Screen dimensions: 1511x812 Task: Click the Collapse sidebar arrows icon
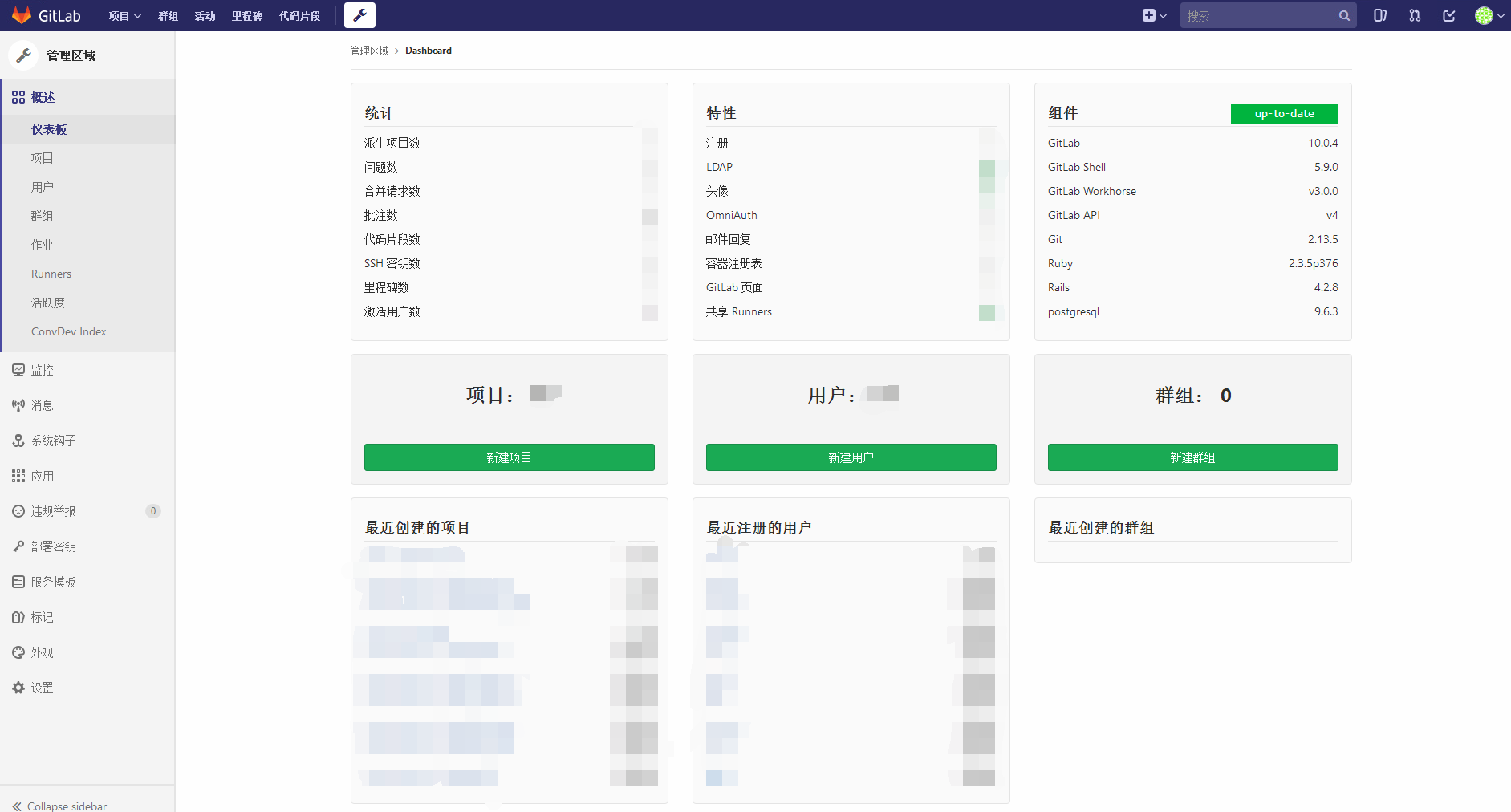point(17,806)
